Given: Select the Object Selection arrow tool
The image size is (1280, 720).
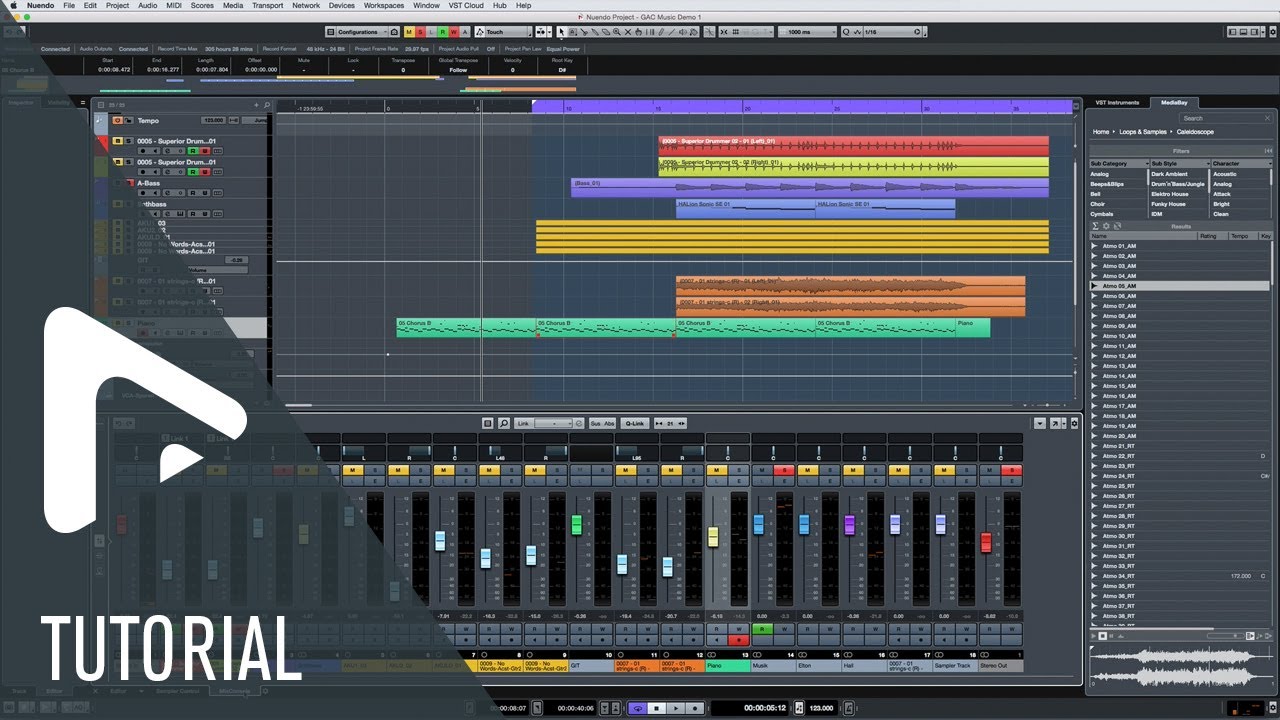Looking at the screenshot, I should [561, 32].
